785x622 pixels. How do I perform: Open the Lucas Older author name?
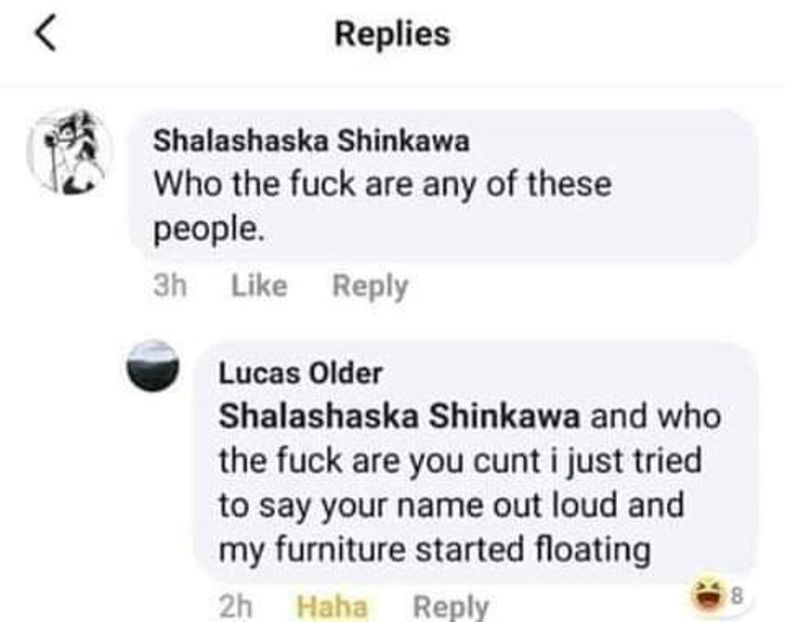click(300, 373)
